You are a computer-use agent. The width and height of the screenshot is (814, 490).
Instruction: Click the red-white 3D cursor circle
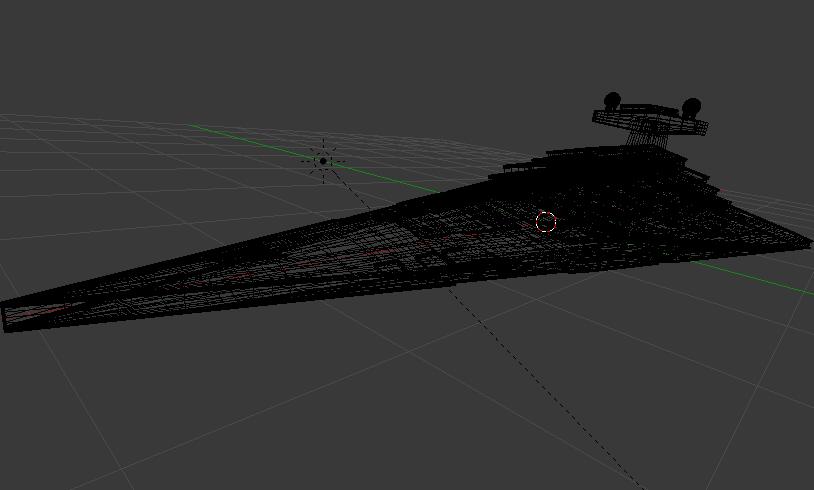click(x=546, y=222)
